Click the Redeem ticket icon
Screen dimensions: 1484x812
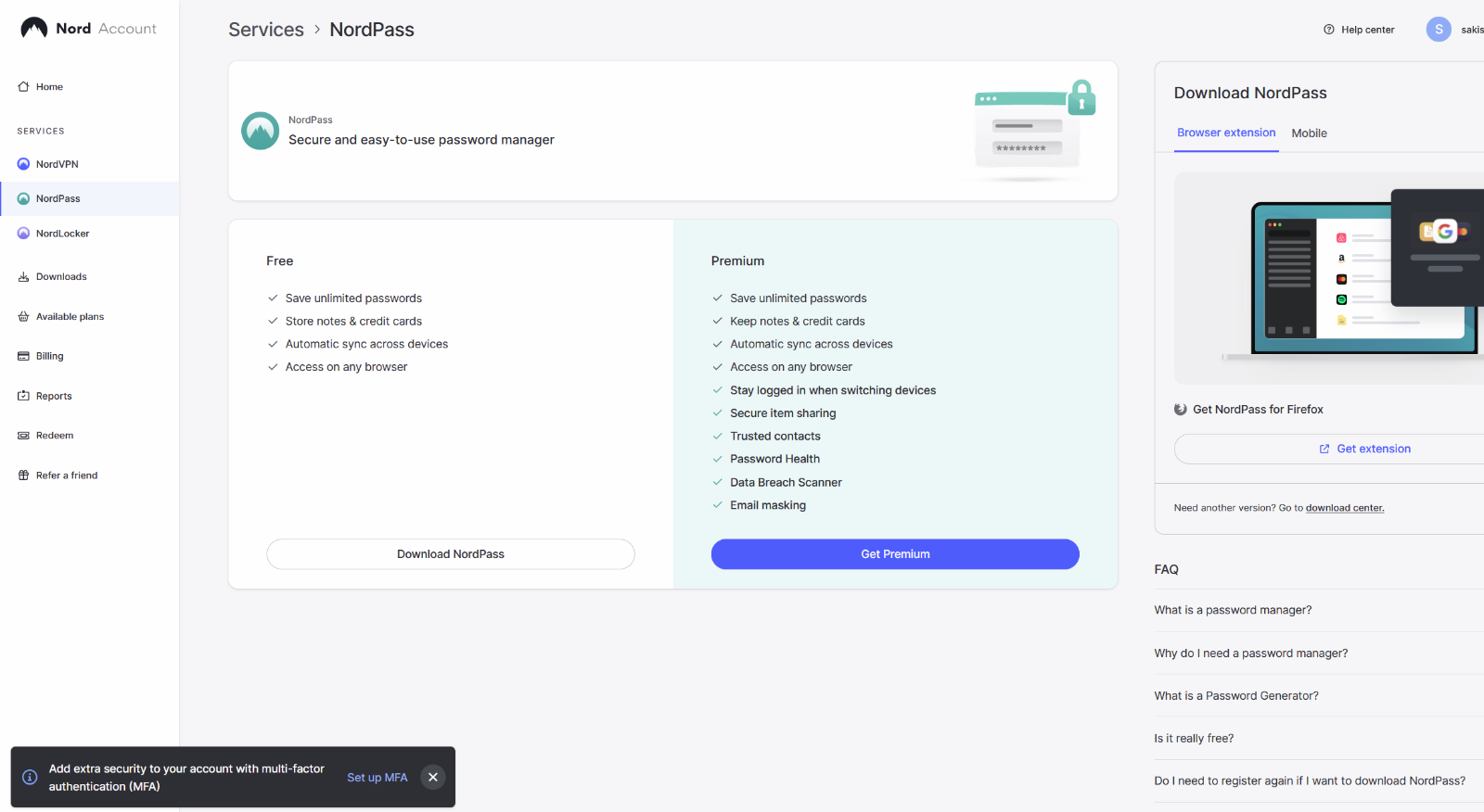point(23,436)
